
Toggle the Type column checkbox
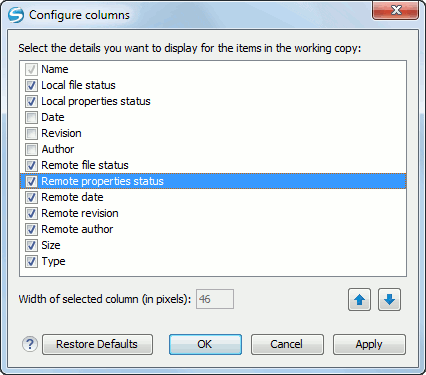click(31, 261)
